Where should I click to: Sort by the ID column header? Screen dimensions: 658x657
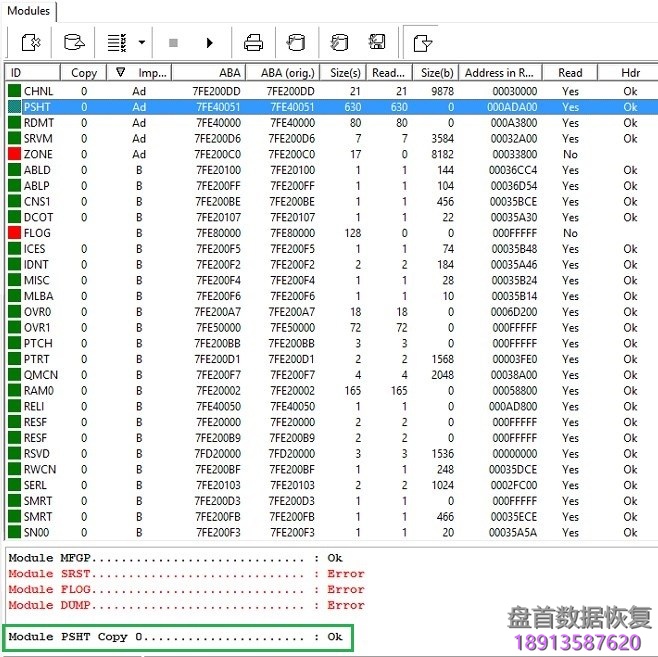click(33, 73)
